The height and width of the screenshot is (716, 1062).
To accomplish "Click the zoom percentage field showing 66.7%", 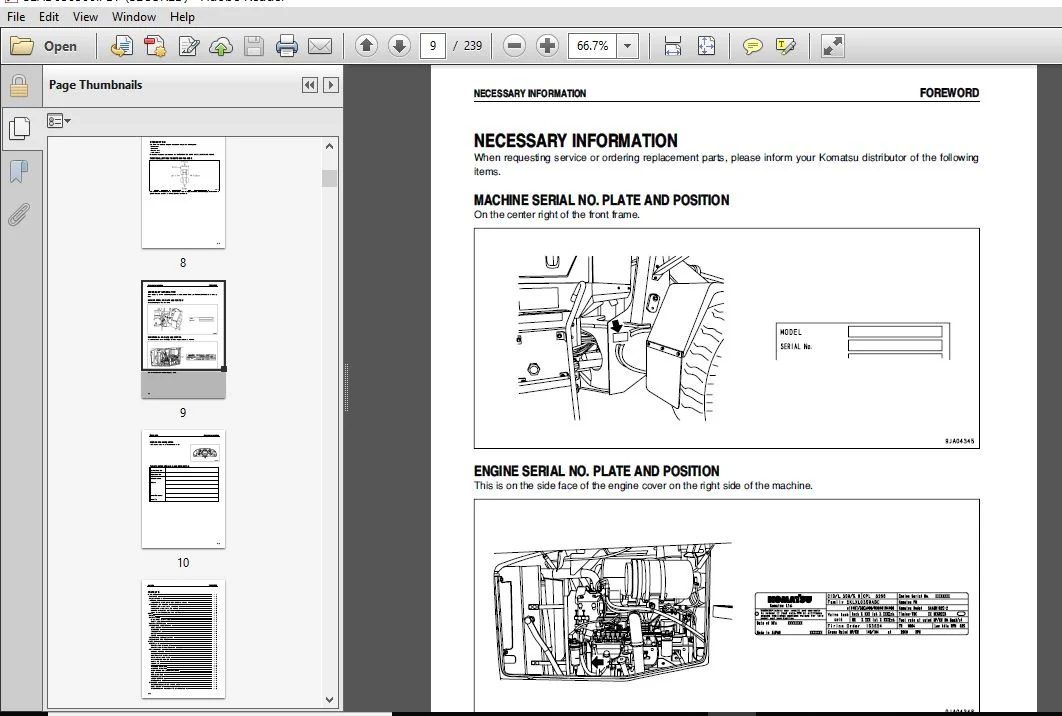I will 593,46.
